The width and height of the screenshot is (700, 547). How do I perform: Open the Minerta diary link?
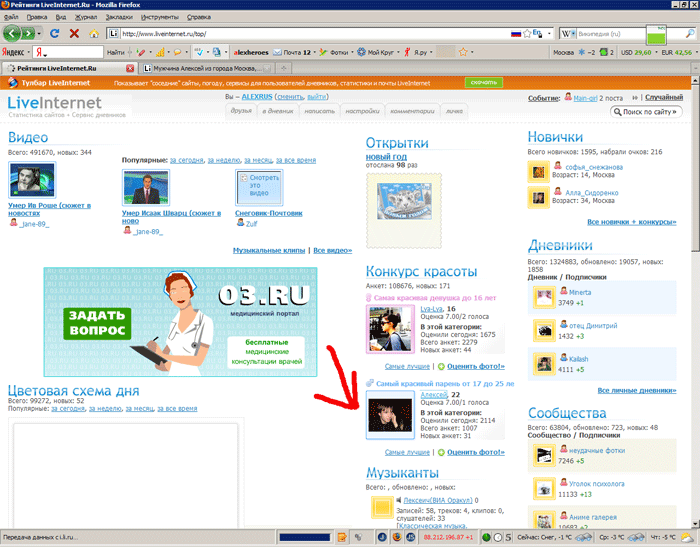click(x=580, y=292)
